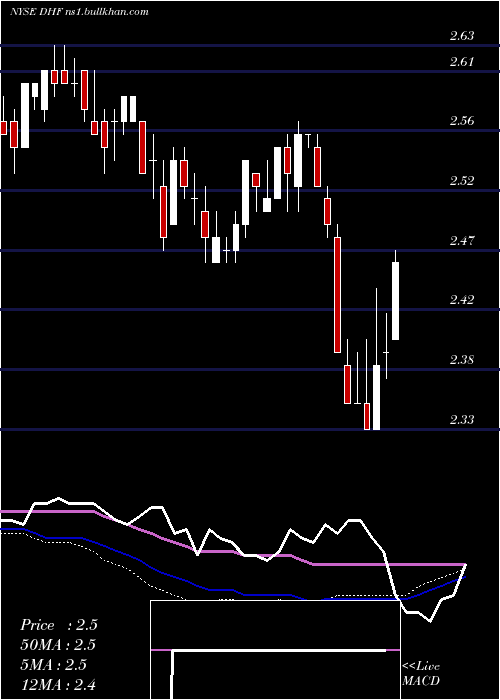
Task: Click the NYSE DHF ns1.bullkhan.com title text
Action: coord(79,12)
